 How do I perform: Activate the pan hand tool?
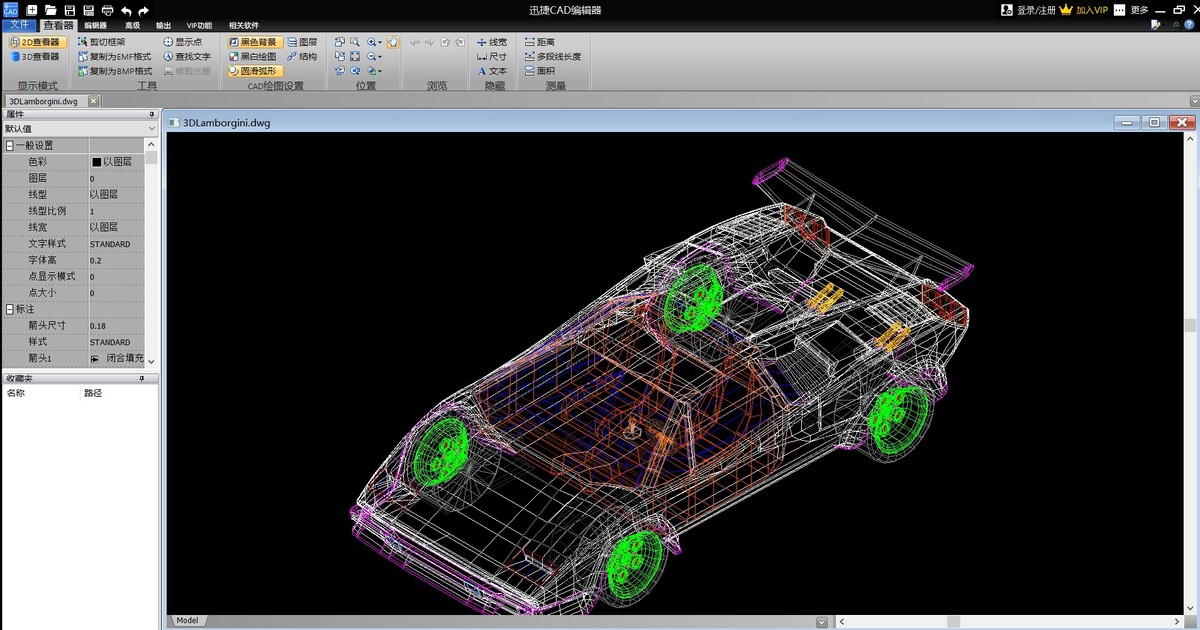(392, 43)
